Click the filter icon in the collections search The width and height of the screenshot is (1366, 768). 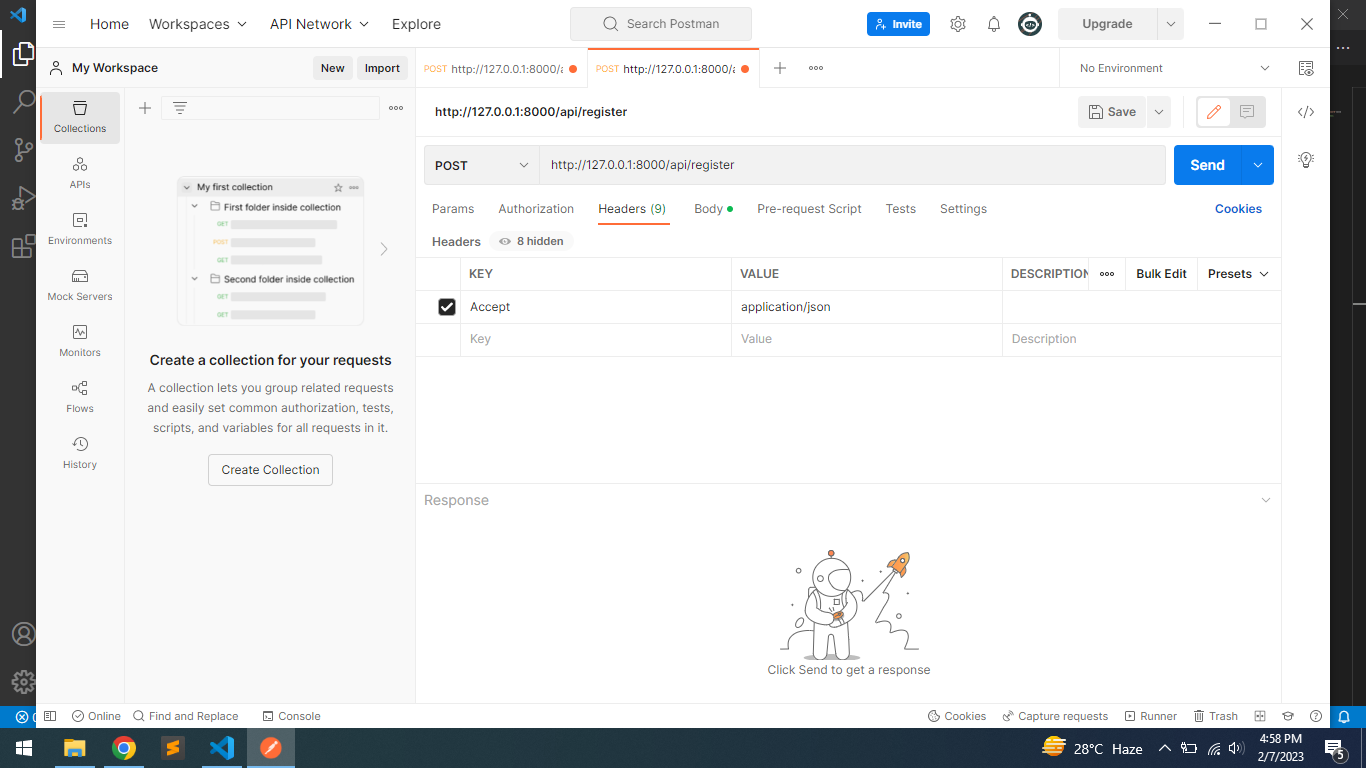[180, 108]
